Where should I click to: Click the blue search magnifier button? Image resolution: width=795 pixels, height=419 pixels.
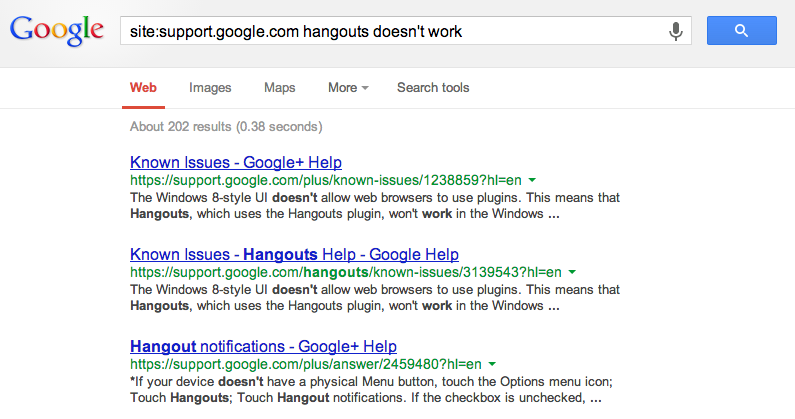tap(742, 30)
